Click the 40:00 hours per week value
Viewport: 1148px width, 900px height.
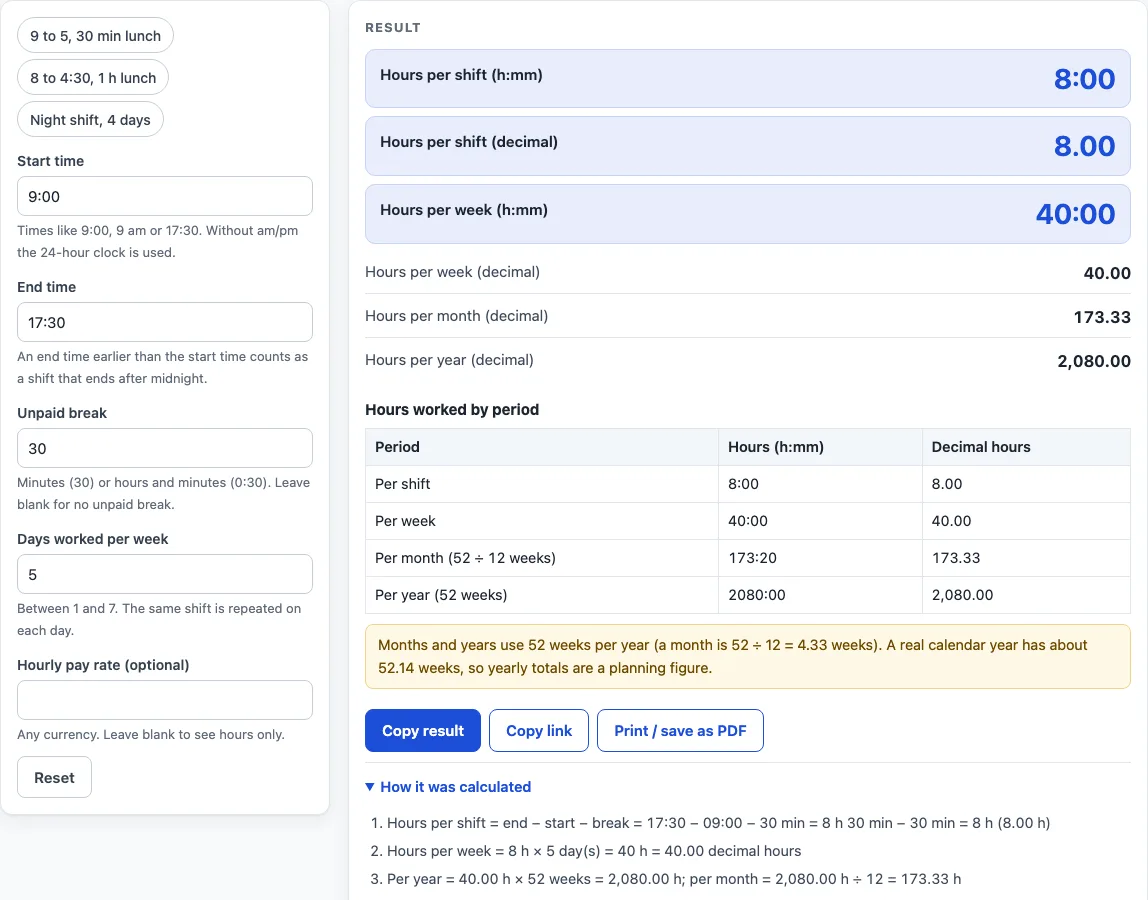tap(1076, 214)
